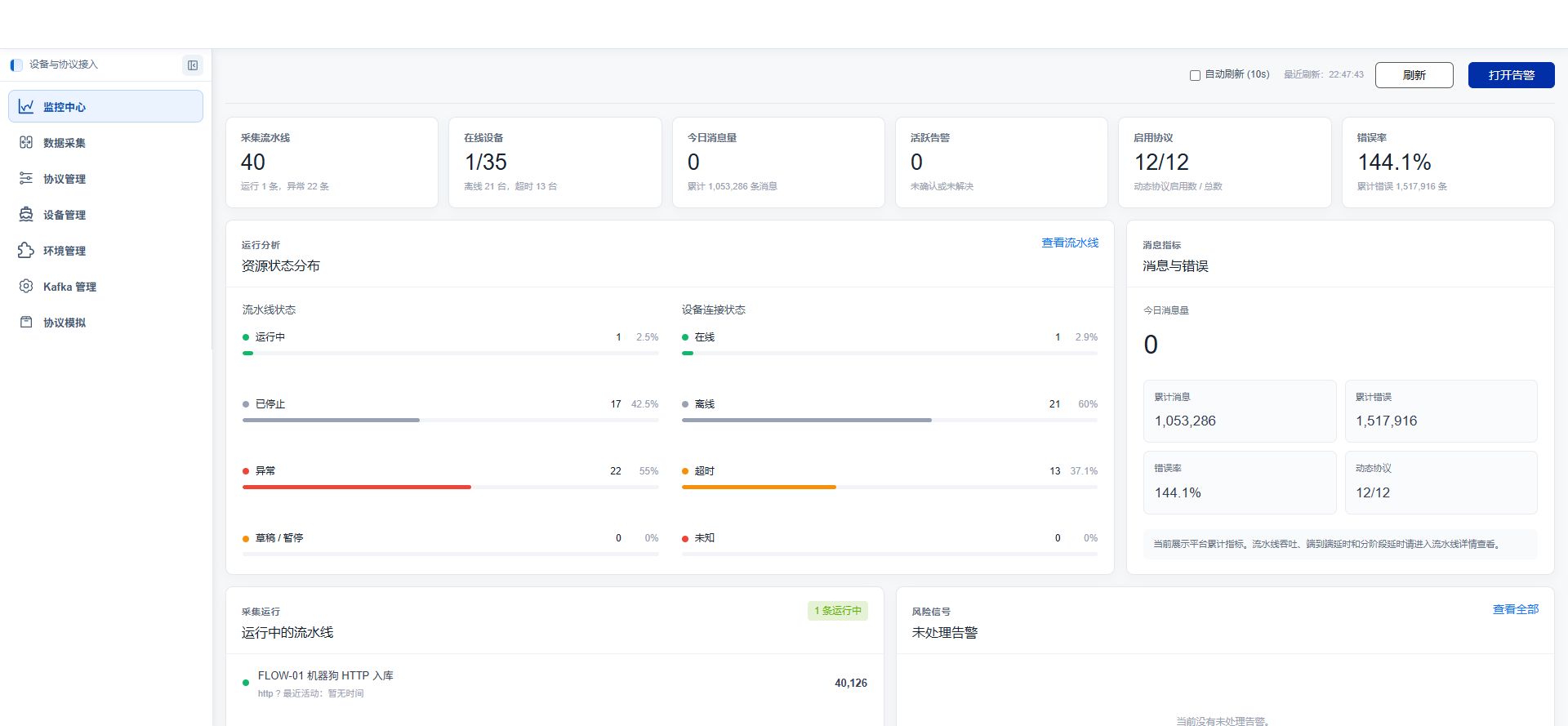1568x726 pixels.
Task: Click the 未知 device status label
Action: point(705,538)
